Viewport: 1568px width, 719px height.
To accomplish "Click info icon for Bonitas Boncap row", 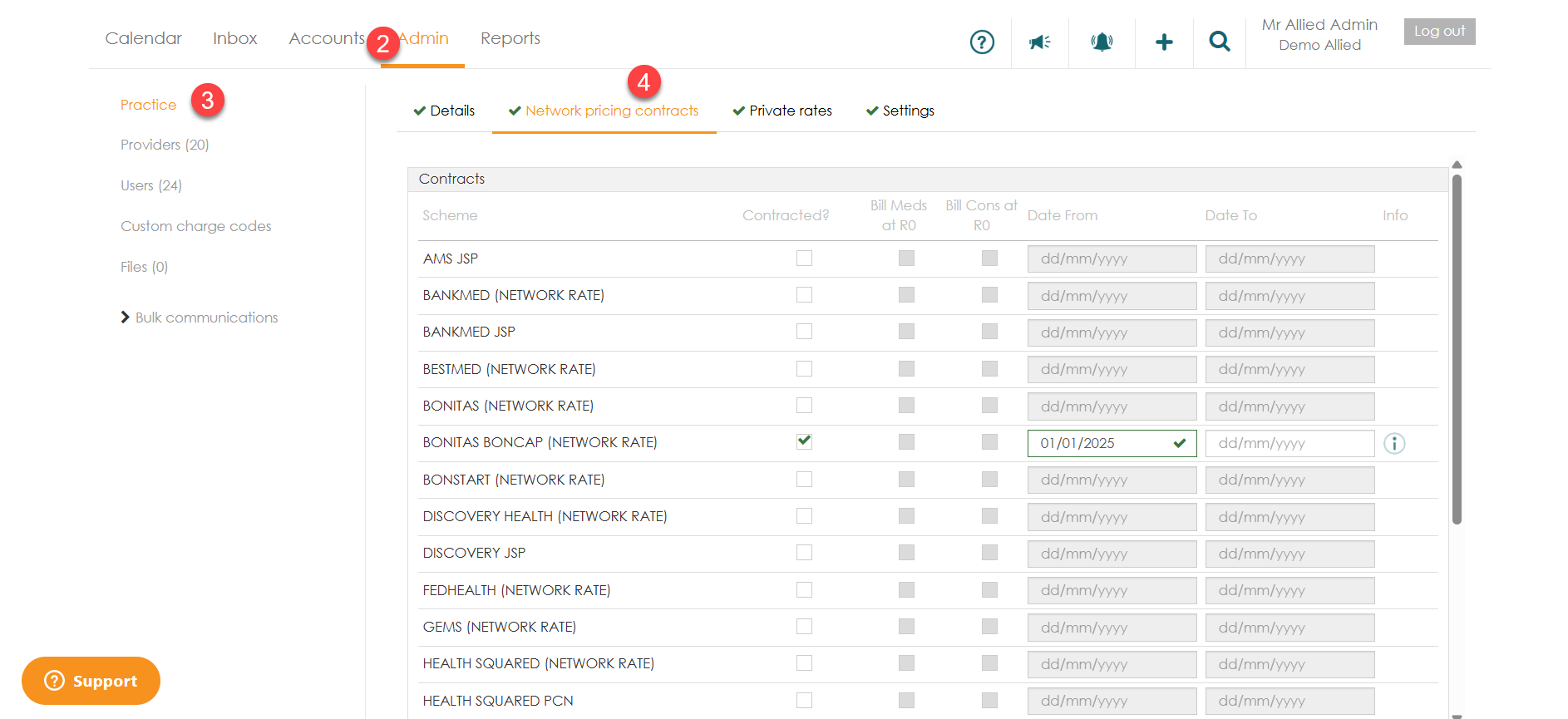I will point(1394,444).
